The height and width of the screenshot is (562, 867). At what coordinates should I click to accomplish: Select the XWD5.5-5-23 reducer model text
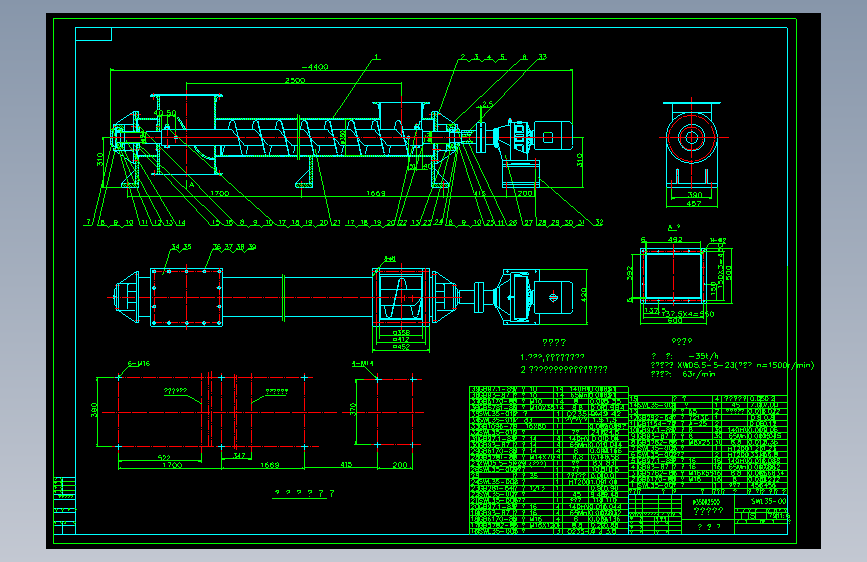[706, 365]
